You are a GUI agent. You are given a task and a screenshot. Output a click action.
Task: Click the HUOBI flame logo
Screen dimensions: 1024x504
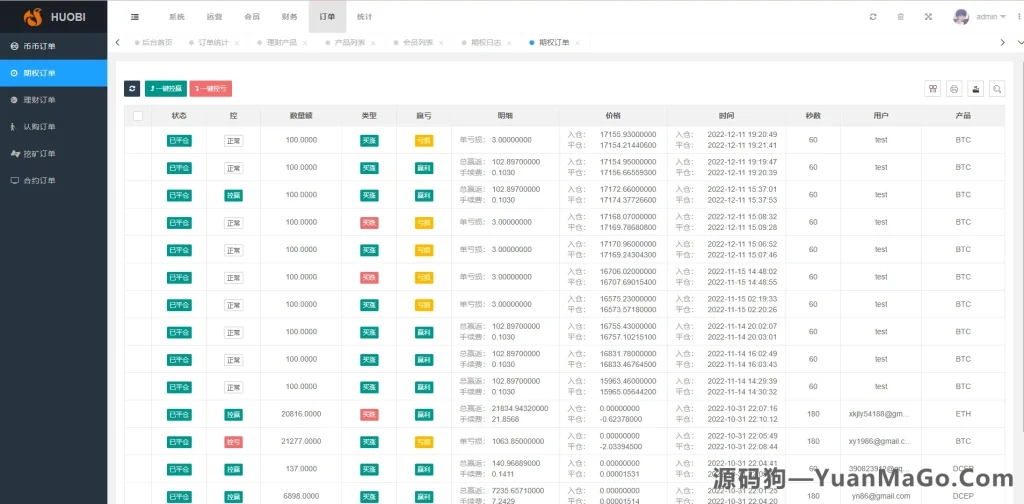(x=33, y=17)
